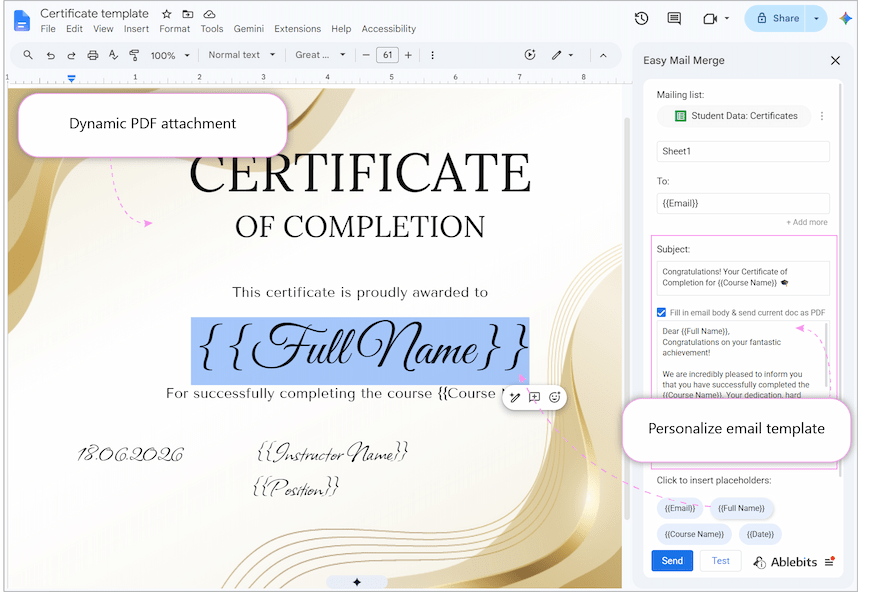Click the font size 61 field
This screenshot has height=592, width=869.
[387, 55]
